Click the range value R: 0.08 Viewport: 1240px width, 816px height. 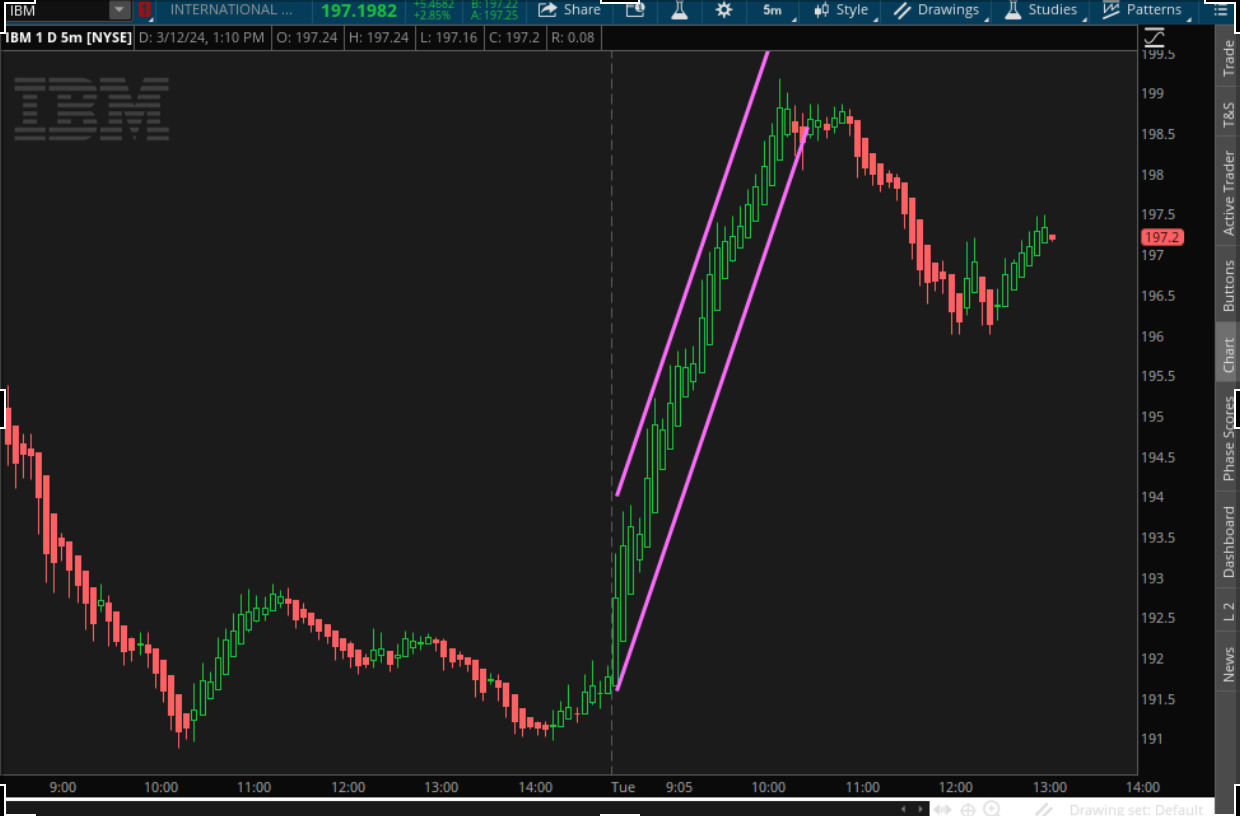[x=573, y=38]
